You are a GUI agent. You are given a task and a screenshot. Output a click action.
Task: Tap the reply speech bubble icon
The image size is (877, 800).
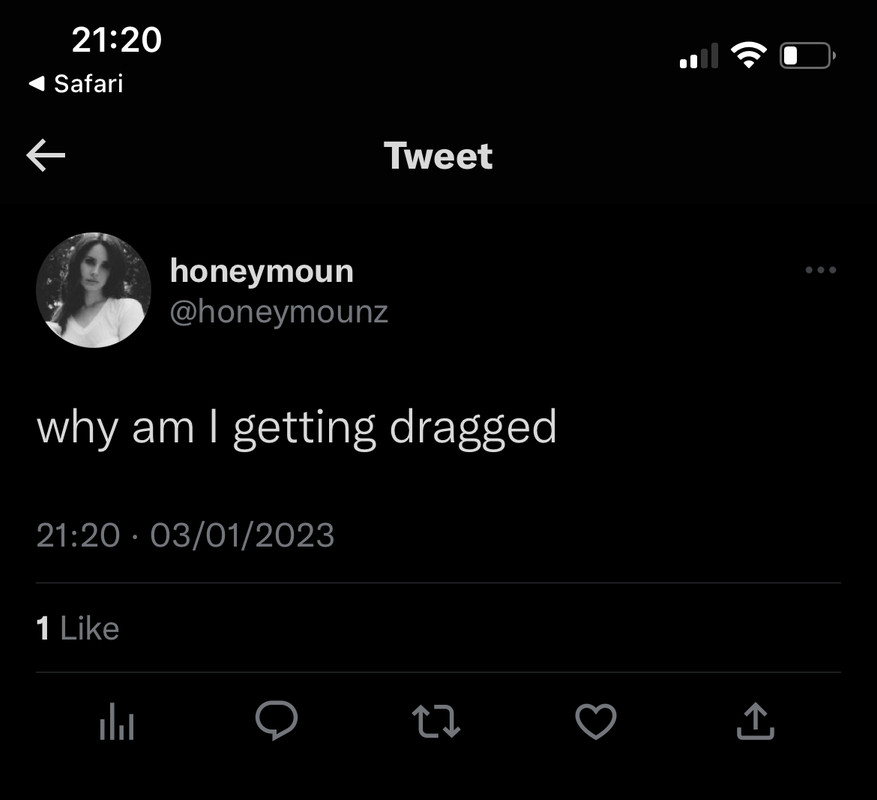point(276,720)
